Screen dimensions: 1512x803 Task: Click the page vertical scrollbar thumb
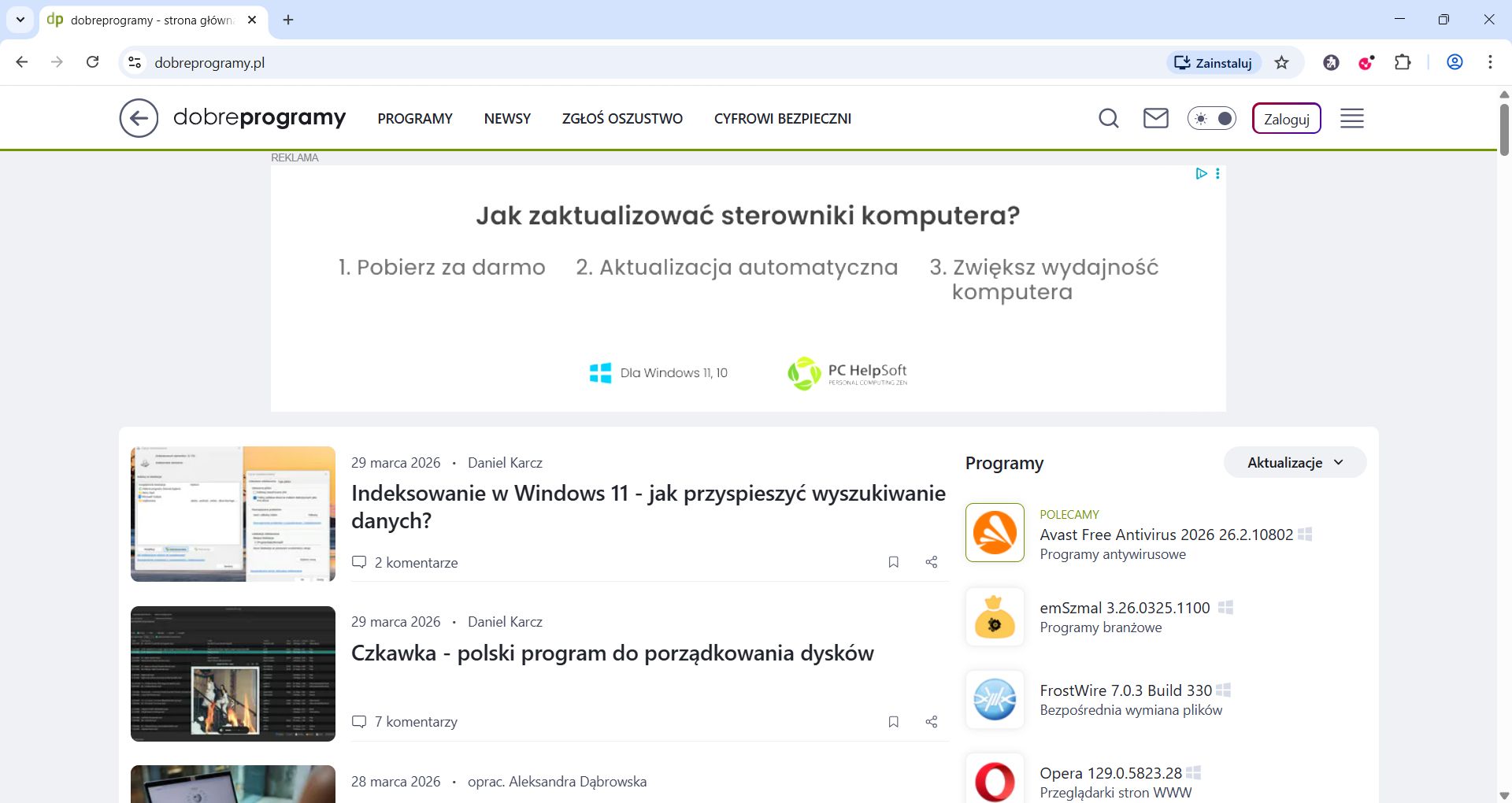[x=1504, y=129]
